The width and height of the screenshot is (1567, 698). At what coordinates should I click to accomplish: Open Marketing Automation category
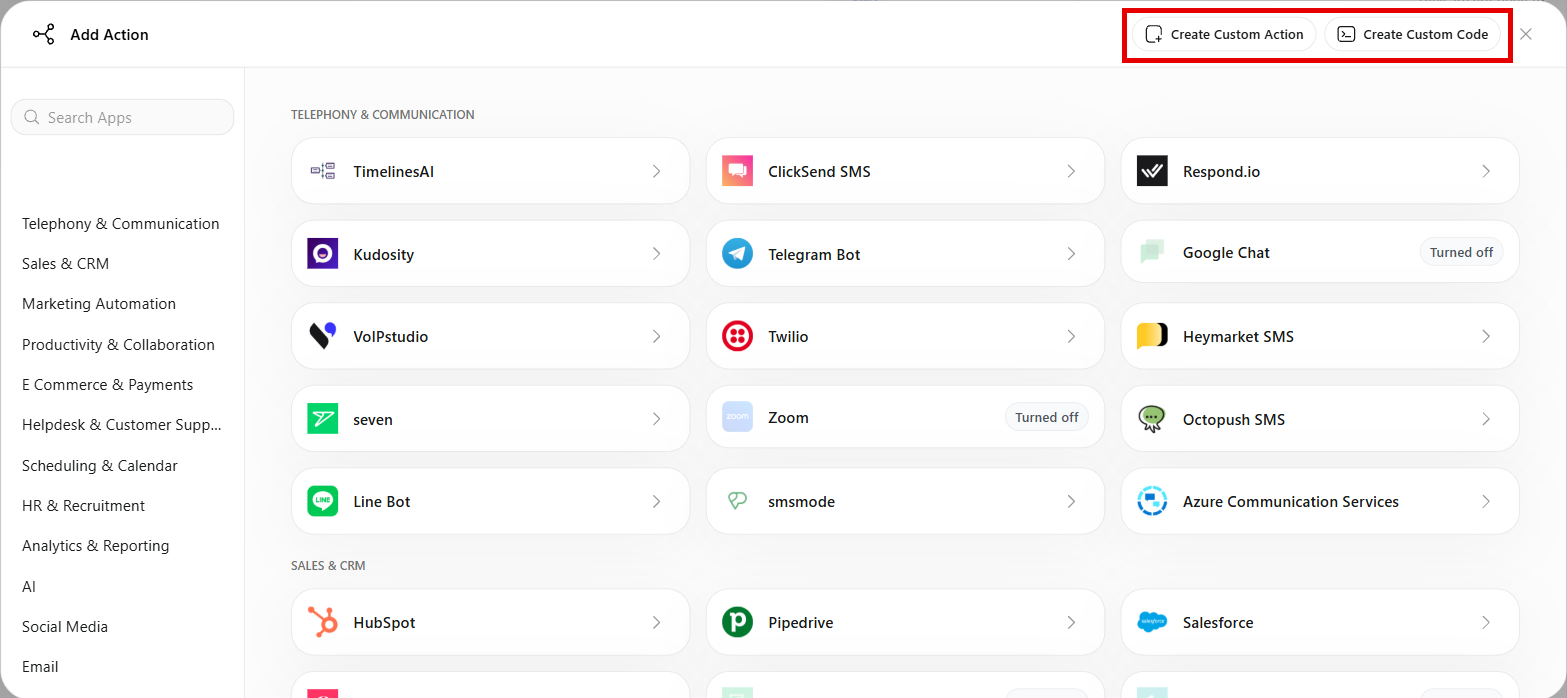click(x=99, y=304)
